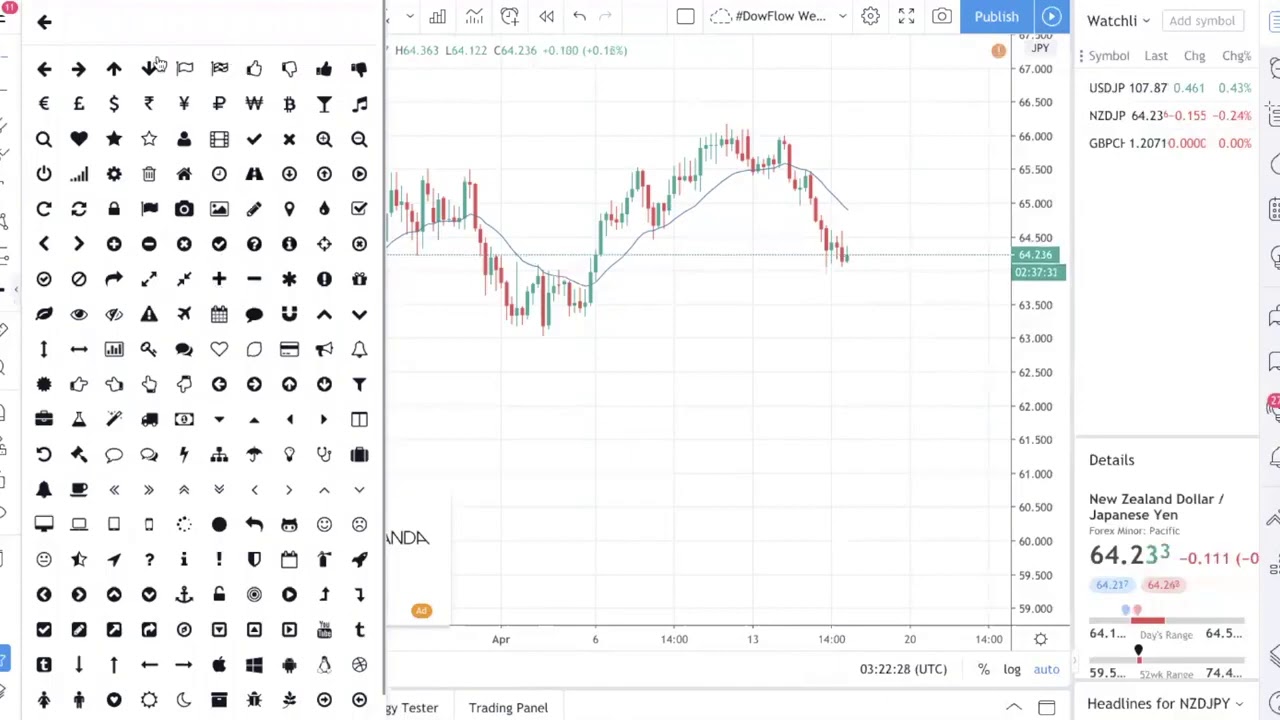The height and width of the screenshot is (720, 1280).
Task: Pick the cocktail glass icon
Action: coord(324,104)
